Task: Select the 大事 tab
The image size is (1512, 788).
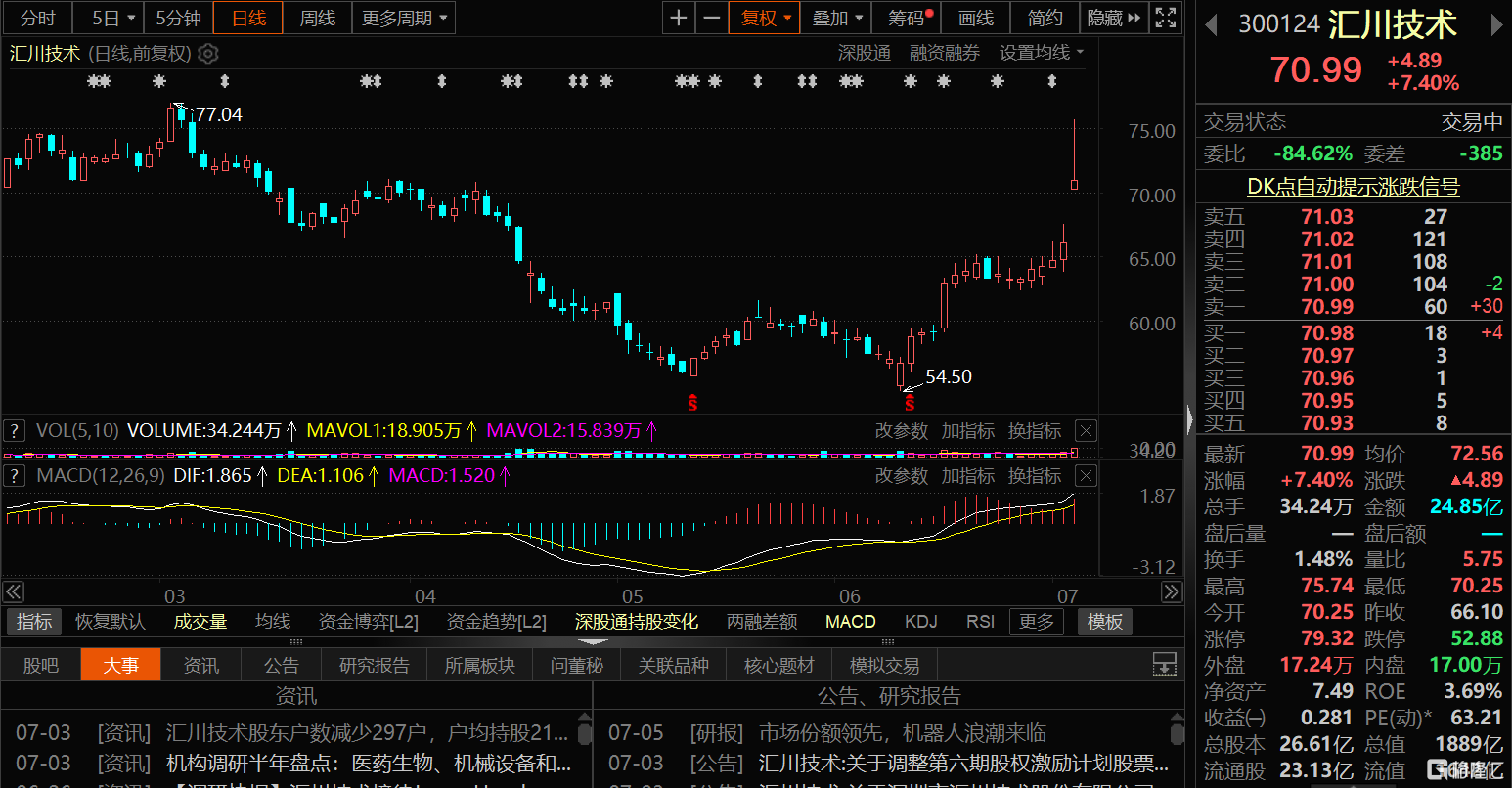Action: pyautogui.click(x=120, y=665)
